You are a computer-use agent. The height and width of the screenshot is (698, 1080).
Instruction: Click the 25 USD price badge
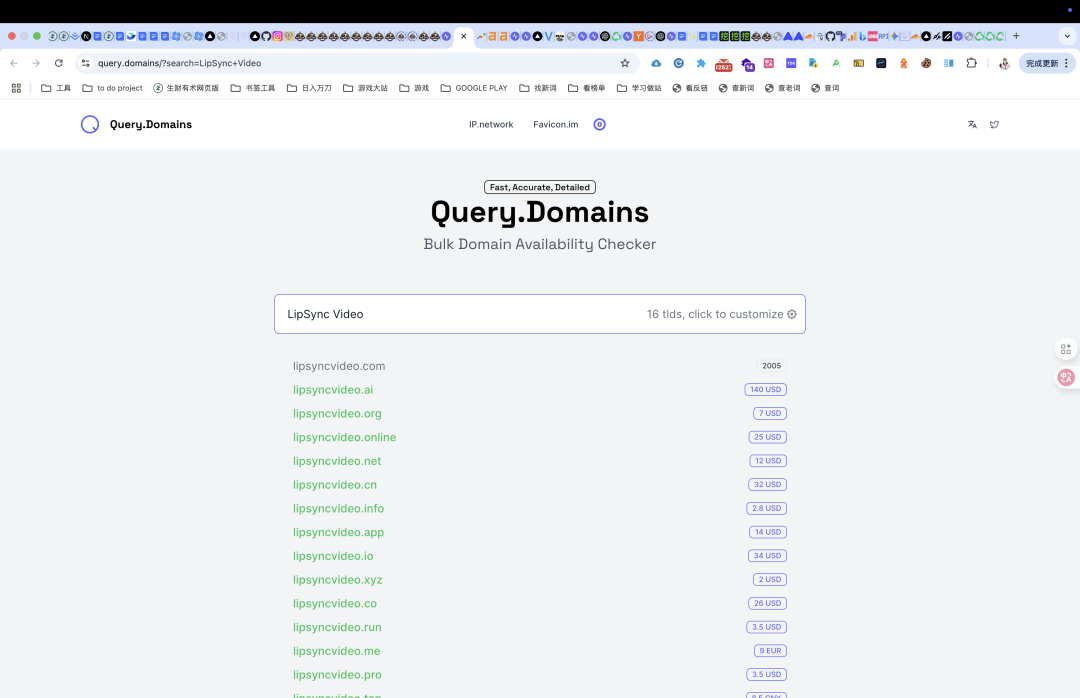tap(767, 438)
